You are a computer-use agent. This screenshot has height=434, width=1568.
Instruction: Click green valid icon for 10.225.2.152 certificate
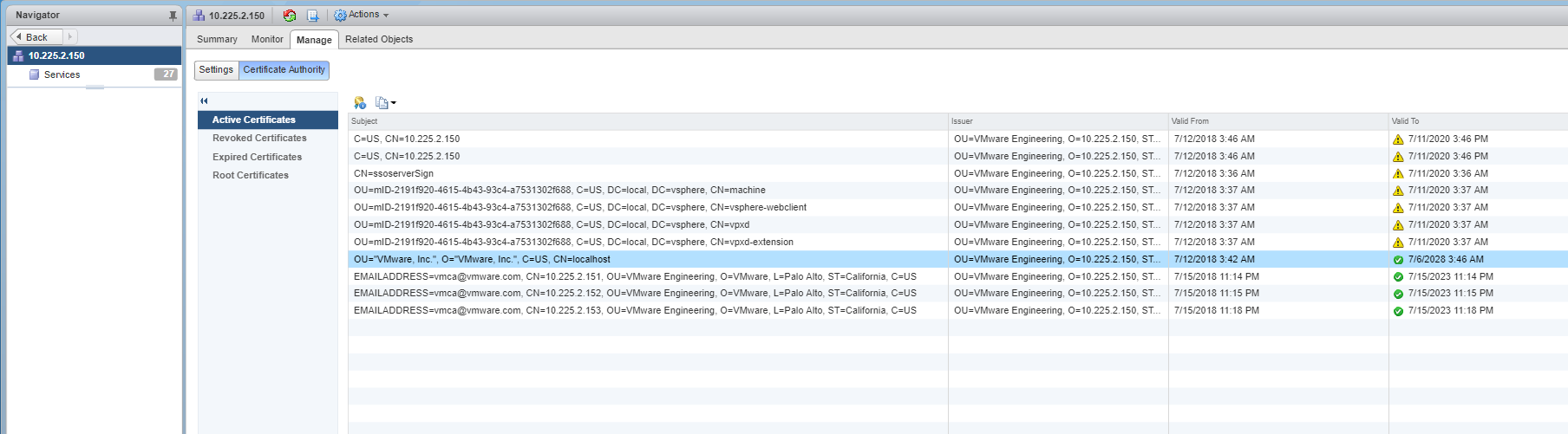(1398, 294)
